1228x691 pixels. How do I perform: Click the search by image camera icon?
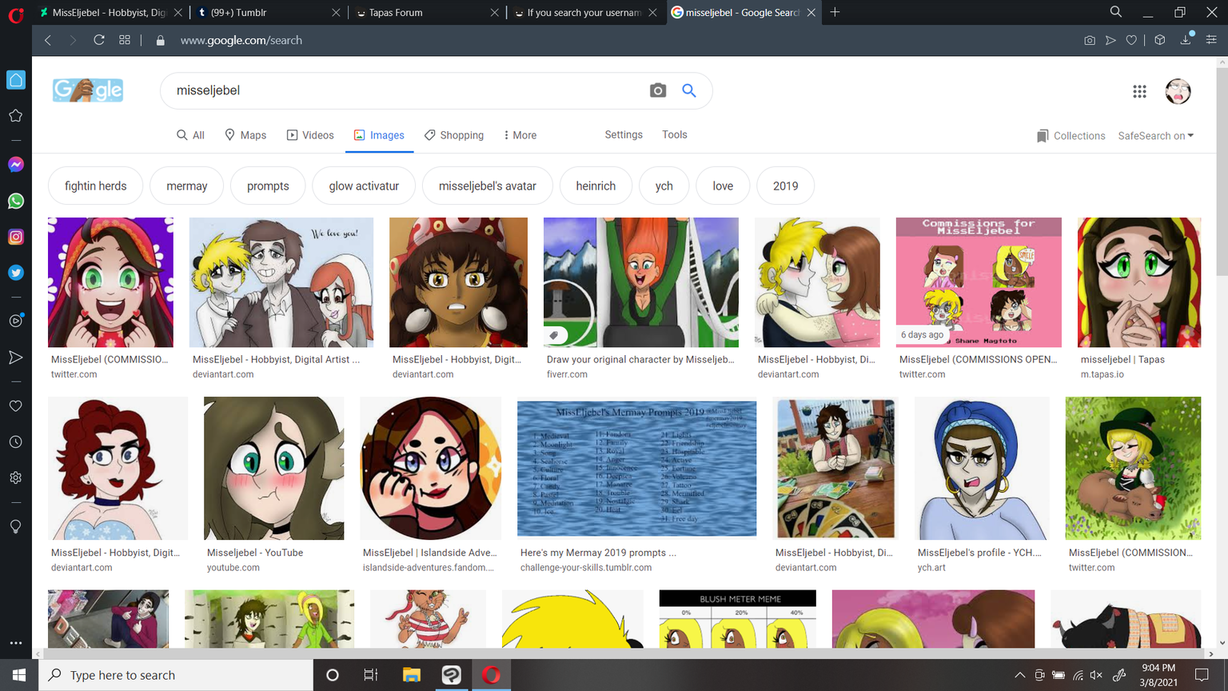click(x=657, y=91)
